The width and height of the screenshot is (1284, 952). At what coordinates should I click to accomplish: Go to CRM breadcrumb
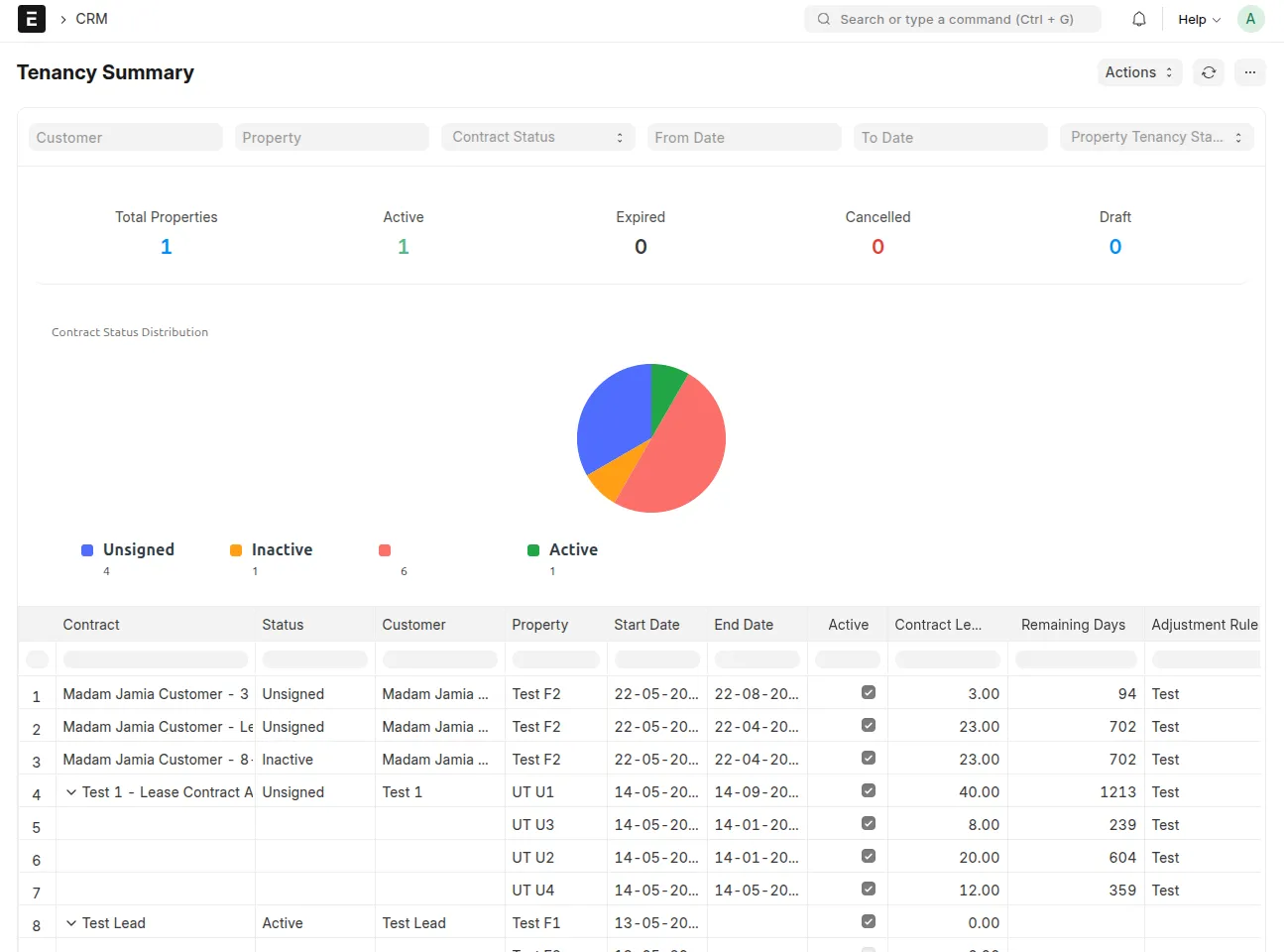point(91,19)
